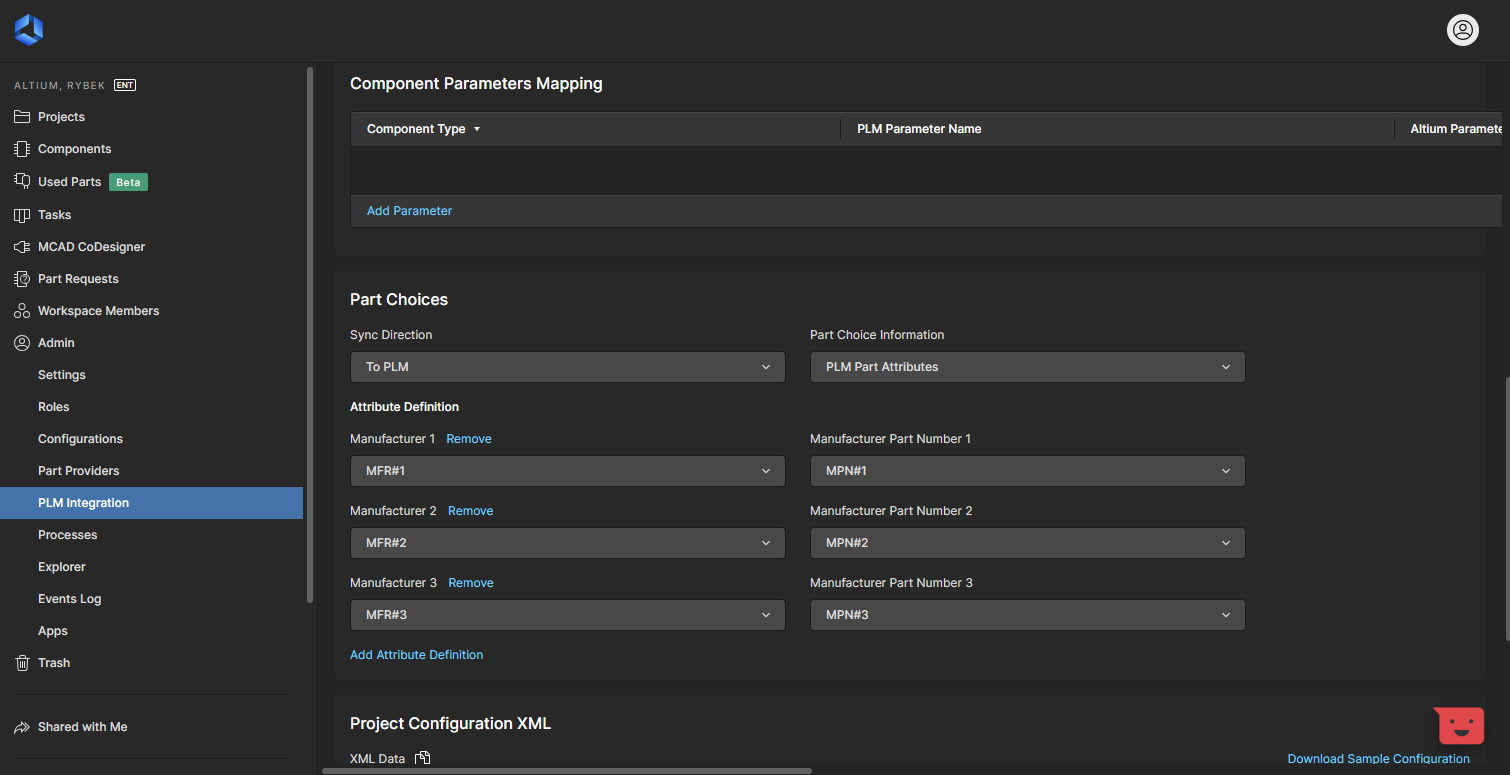The width and height of the screenshot is (1510, 775).
Task: Open the Projects menu item
Action: (x=61, y=117)
